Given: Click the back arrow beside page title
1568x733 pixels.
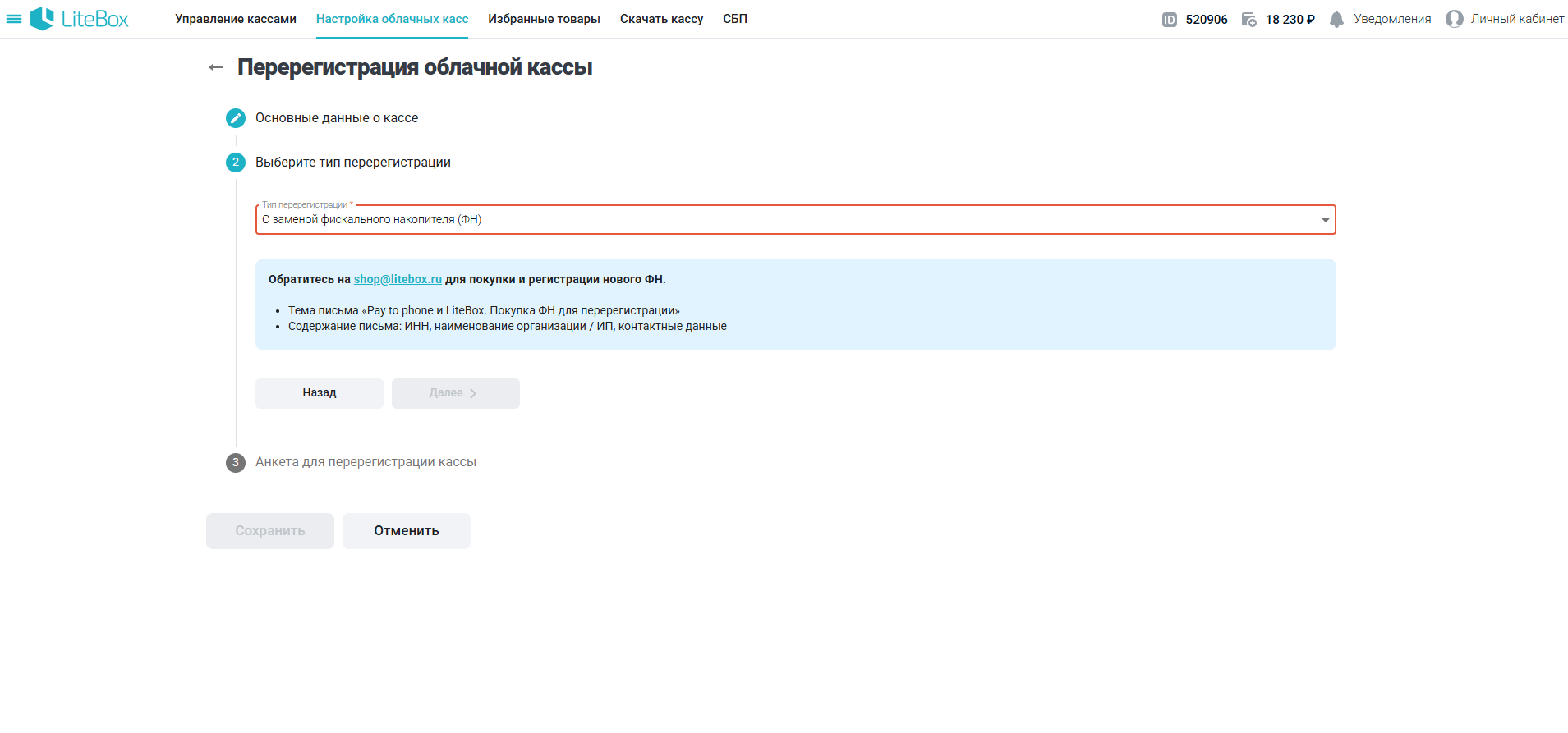Looking at the screenshot, I should (216, 67).
